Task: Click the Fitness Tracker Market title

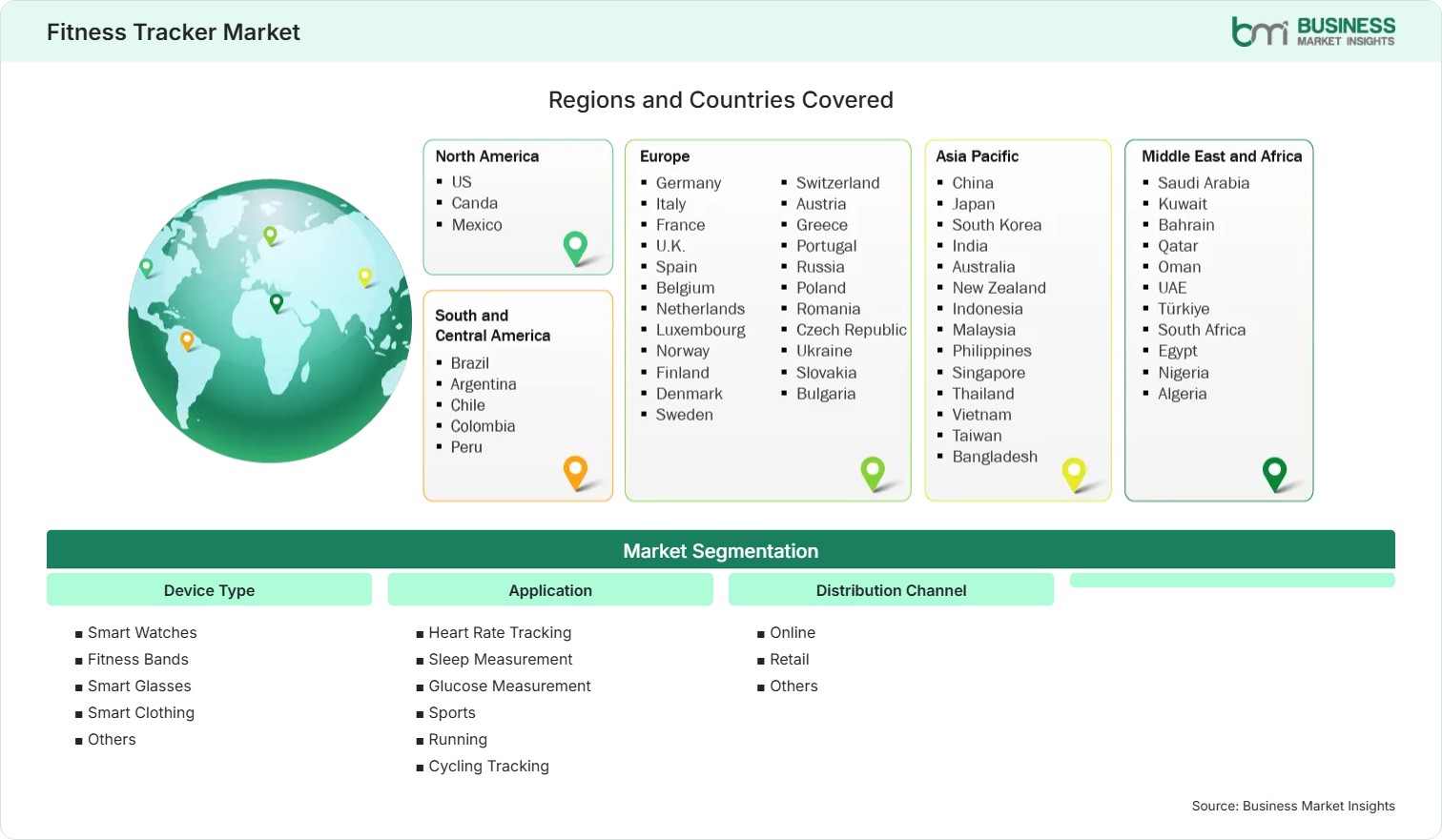Action: point(174,32)
